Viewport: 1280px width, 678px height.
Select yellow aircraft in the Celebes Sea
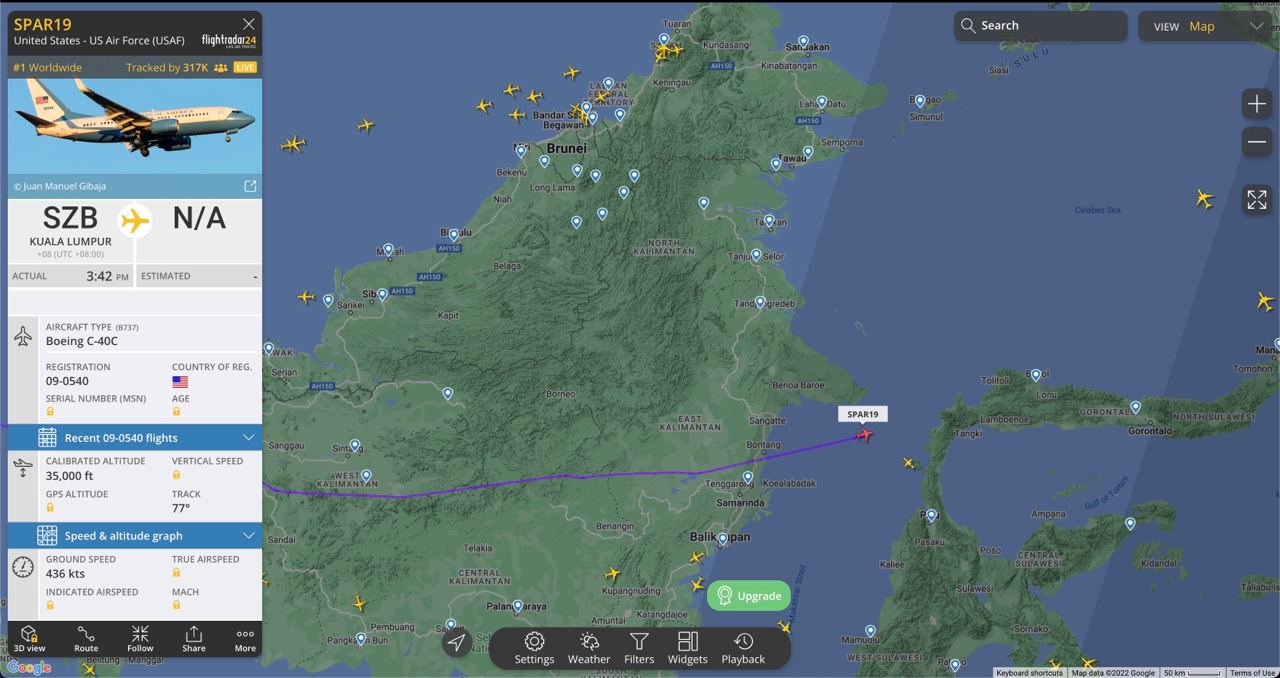pos(1204,199)
